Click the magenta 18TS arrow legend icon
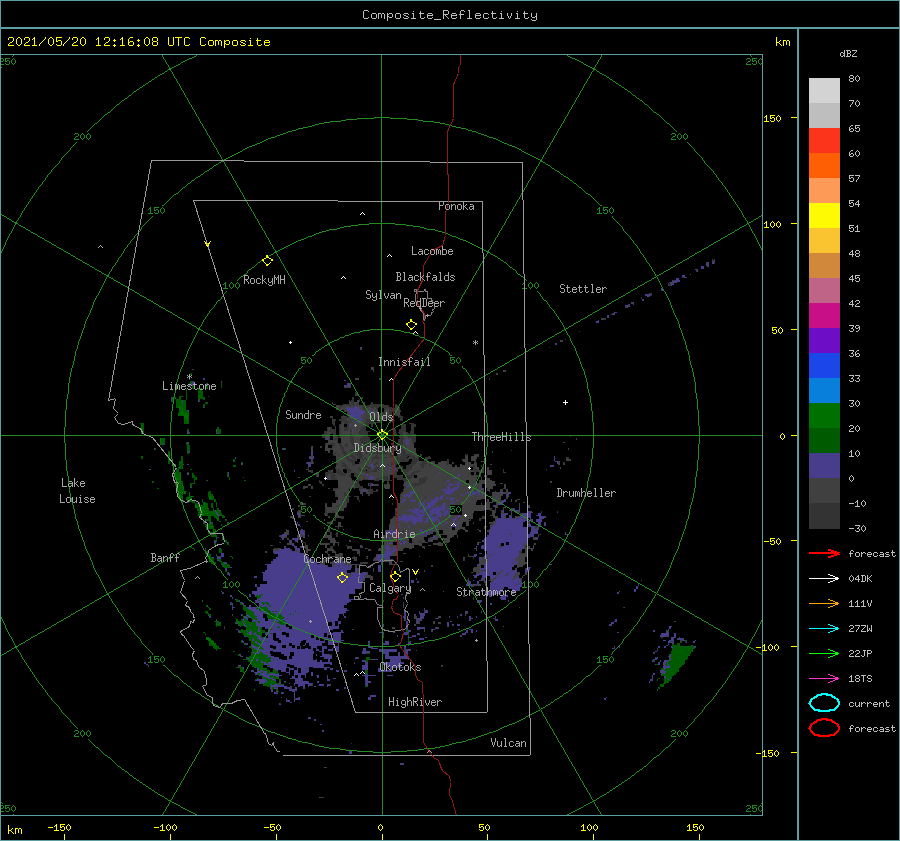900x841 pixels. click(x=824, y=679)
